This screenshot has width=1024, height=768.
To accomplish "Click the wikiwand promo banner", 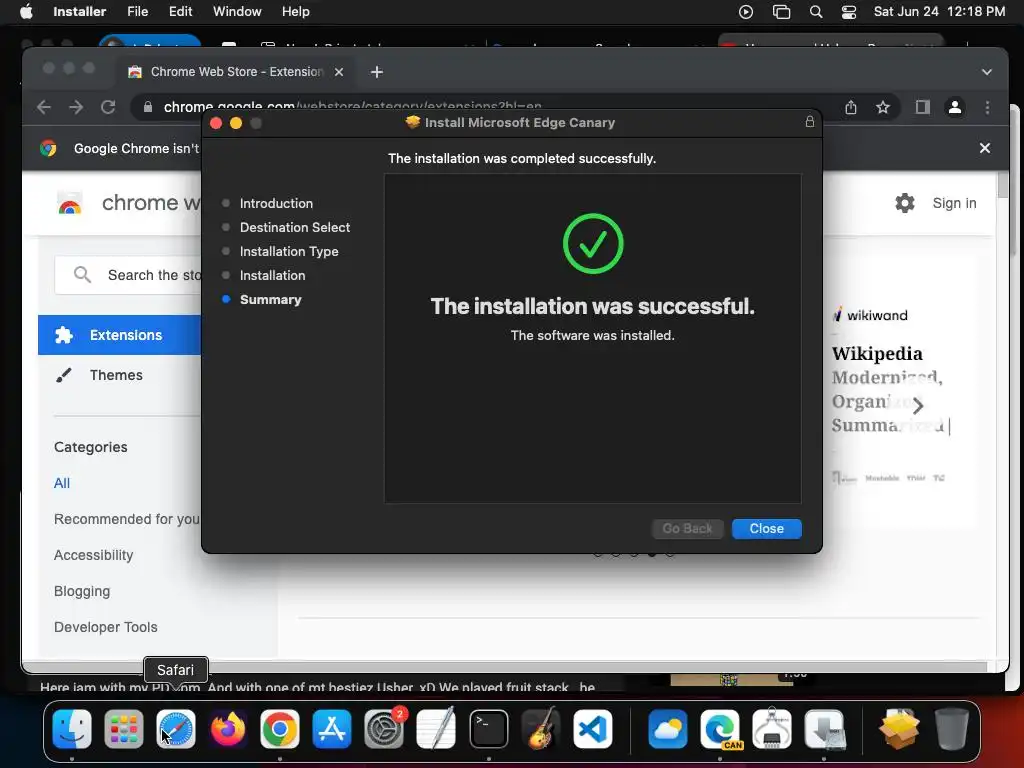I will [x=899, y=392].
